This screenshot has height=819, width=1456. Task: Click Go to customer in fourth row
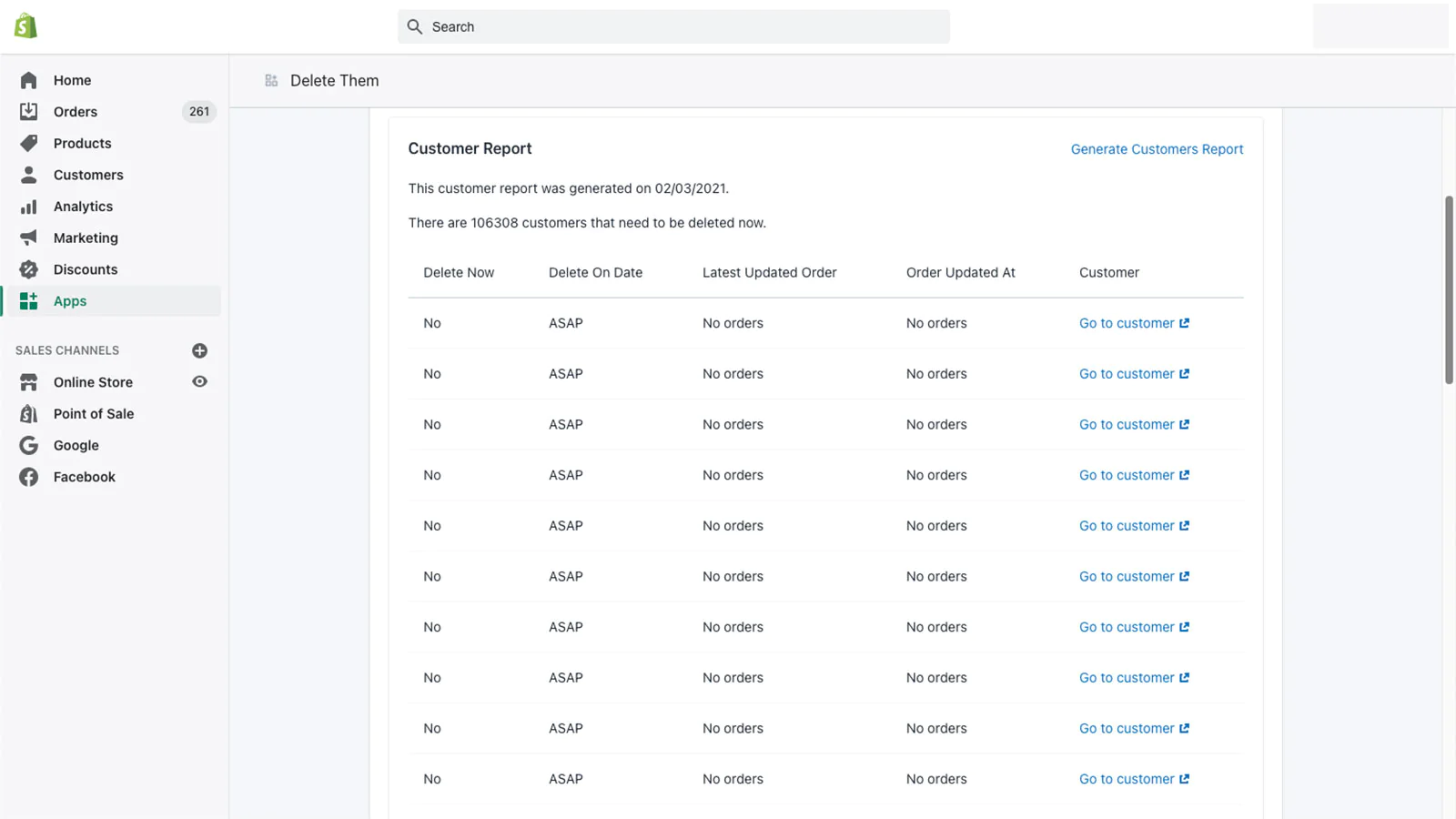pyautogui.click(x=1134, y=475)
